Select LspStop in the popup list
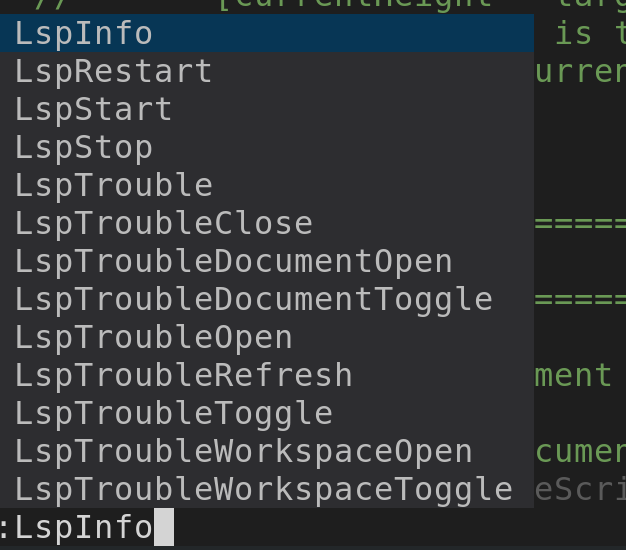The width and height of the screenshot is (626, 550). (267, 147)
